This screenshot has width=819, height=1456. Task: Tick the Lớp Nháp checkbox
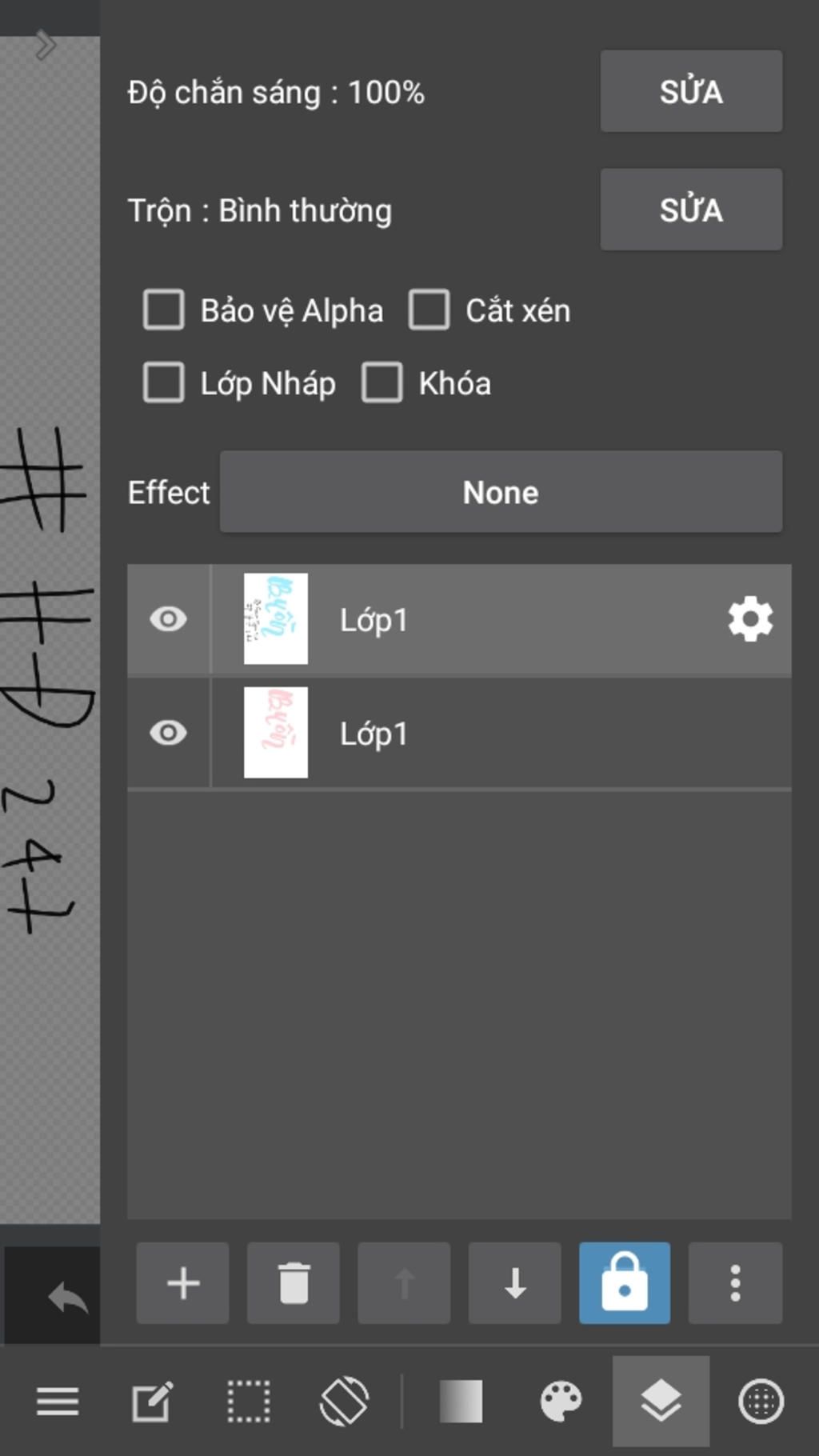click(164, 382)
